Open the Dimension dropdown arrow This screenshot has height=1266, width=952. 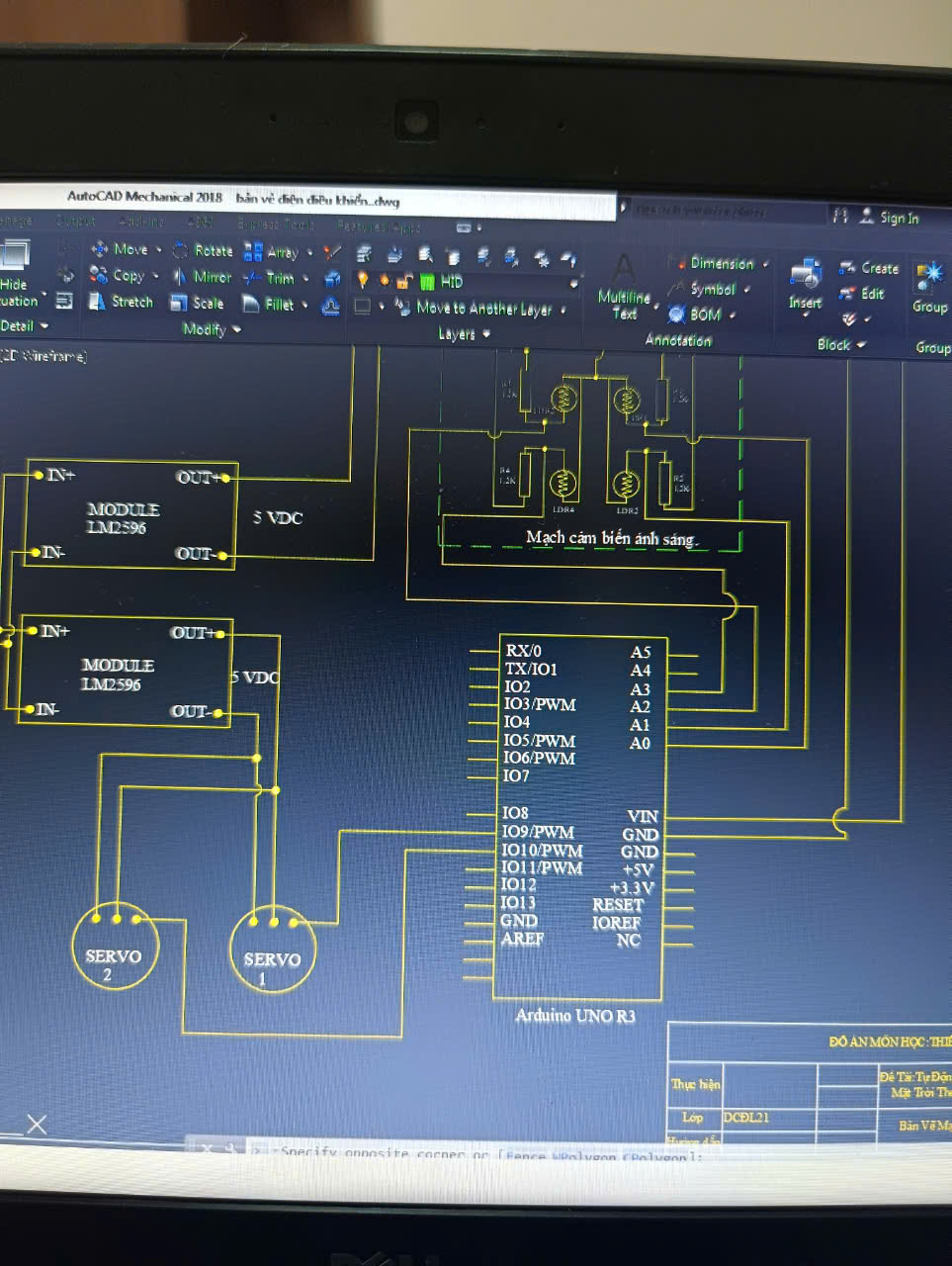coord(765,264)
